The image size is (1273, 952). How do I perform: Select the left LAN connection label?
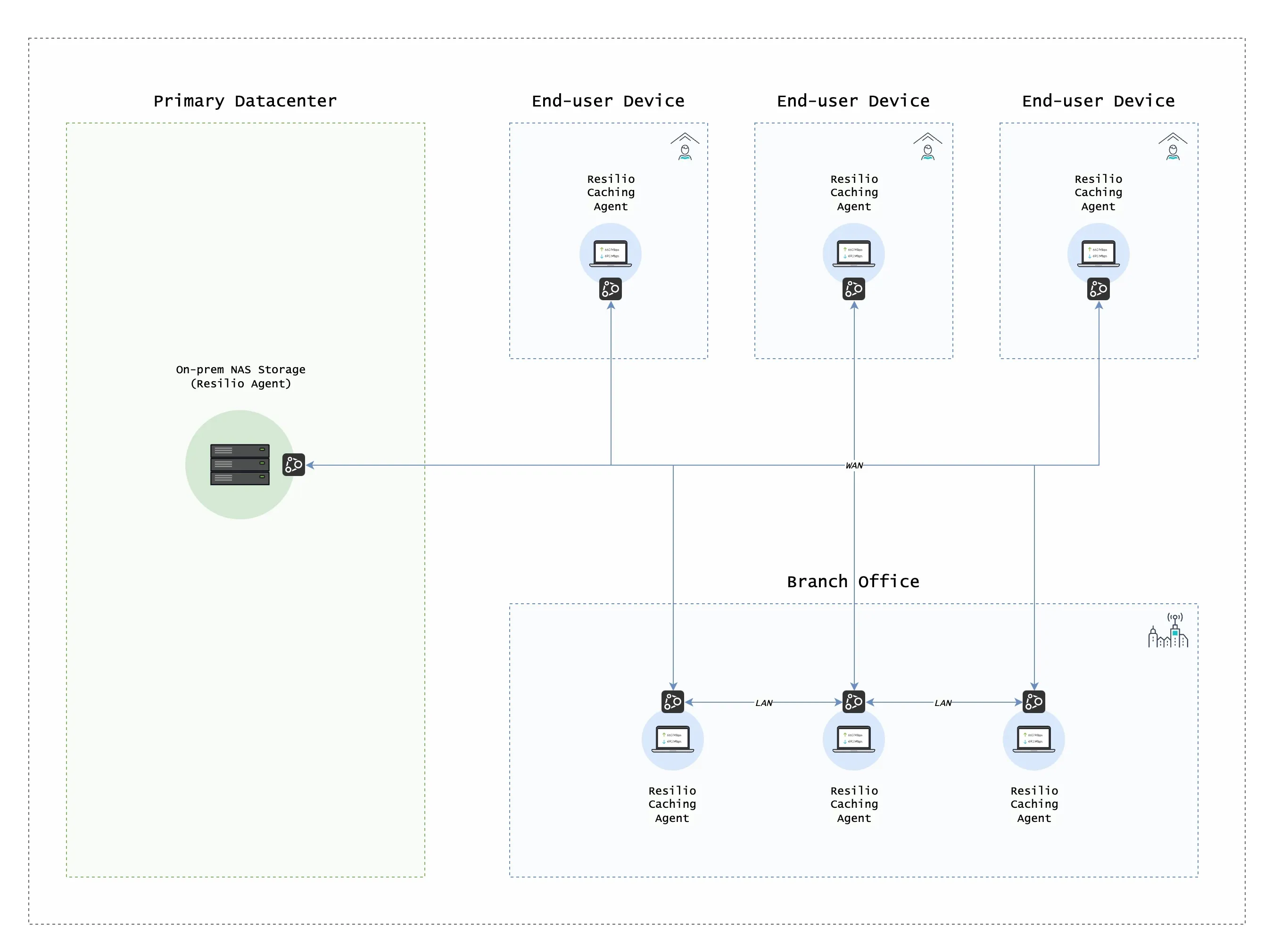point(764,703)
